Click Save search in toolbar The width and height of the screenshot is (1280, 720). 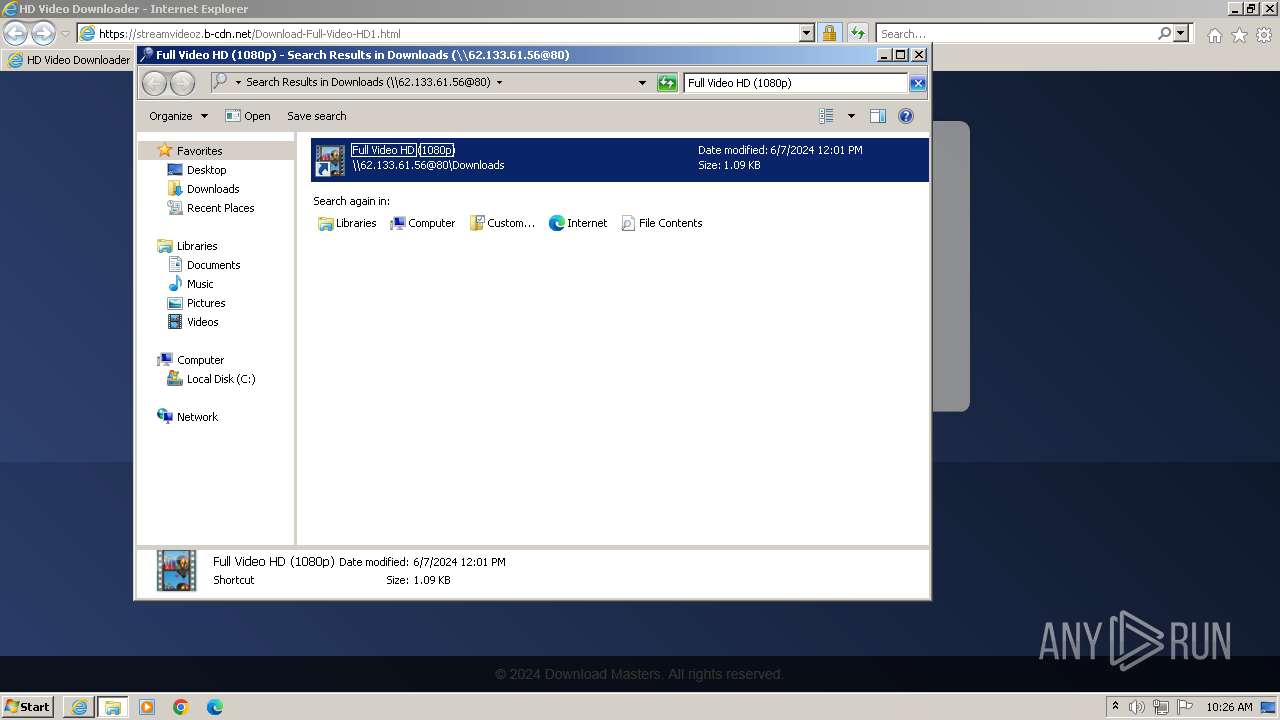pyautogui.click(x=316, y=116)
